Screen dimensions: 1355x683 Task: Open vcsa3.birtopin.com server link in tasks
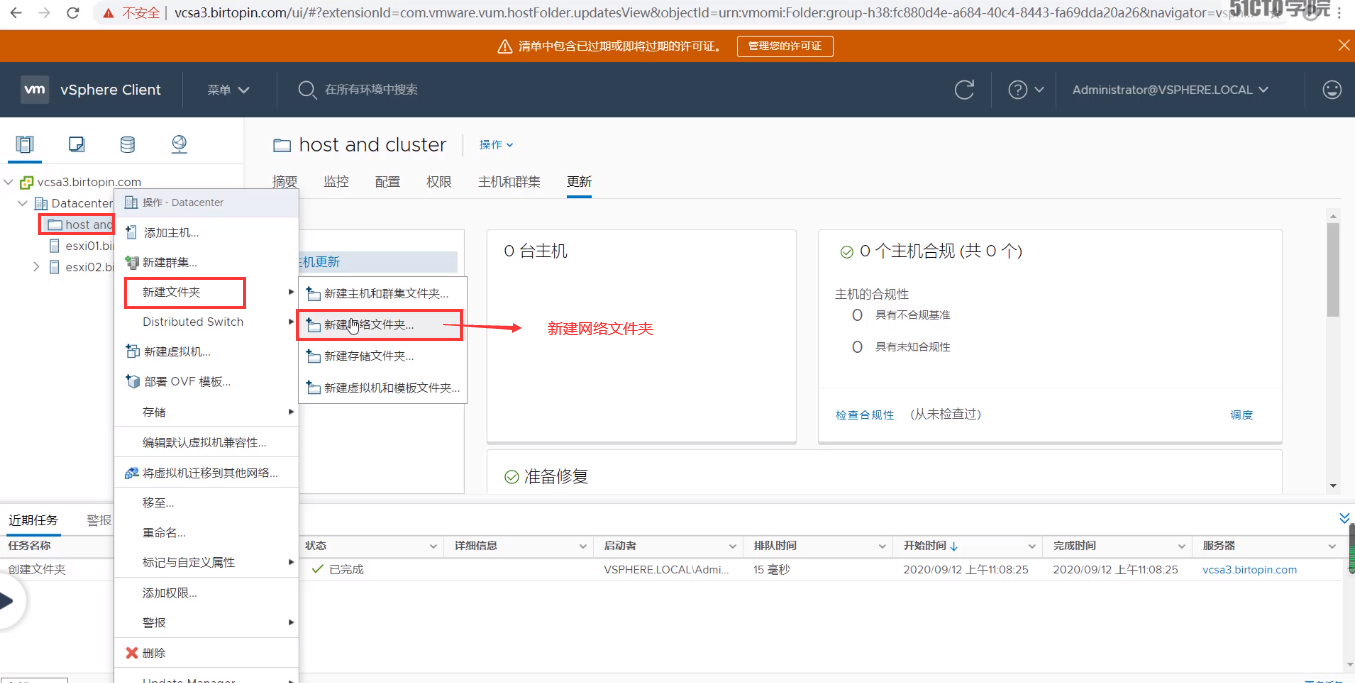[1249, 569]
